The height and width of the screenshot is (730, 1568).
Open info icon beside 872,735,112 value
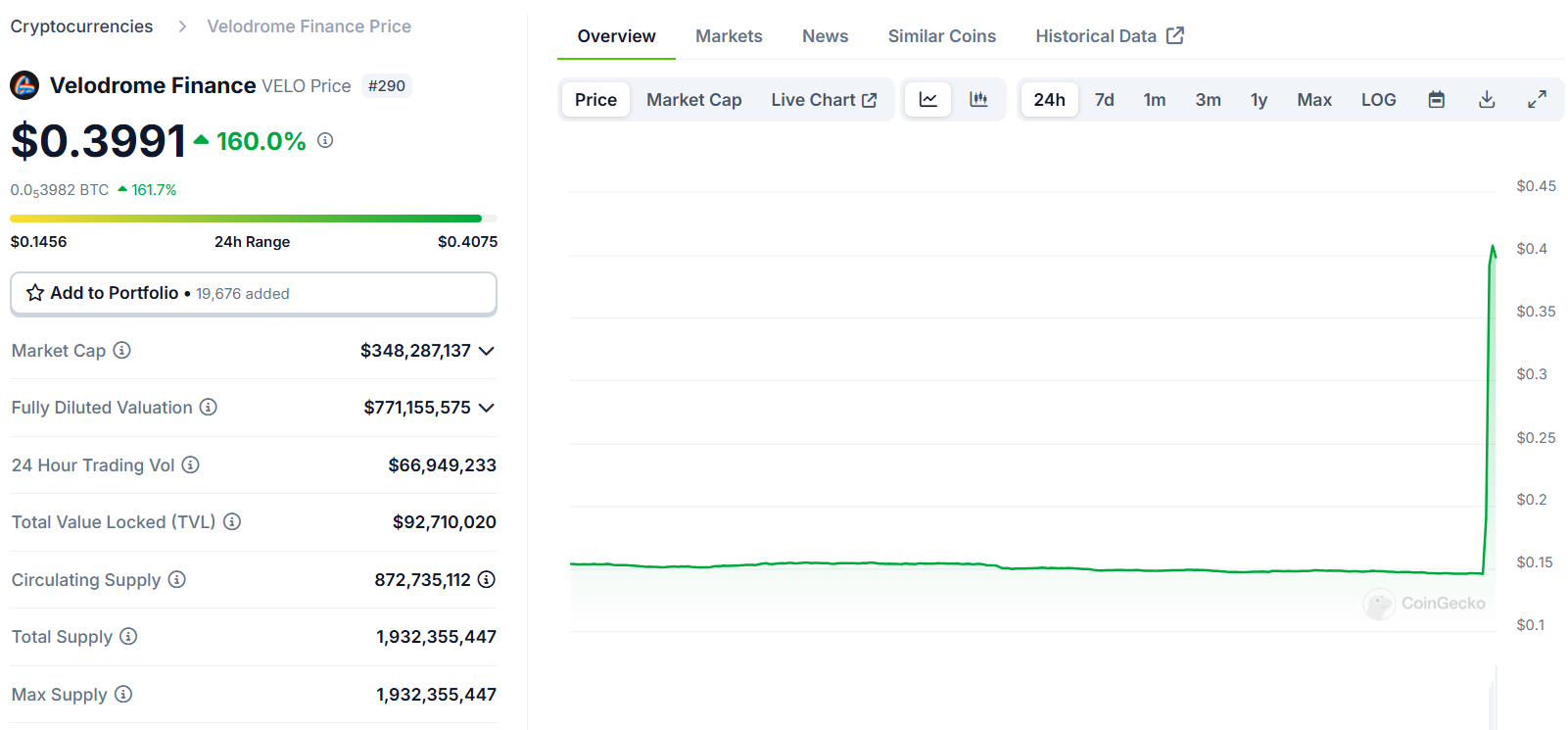[487, 579]
